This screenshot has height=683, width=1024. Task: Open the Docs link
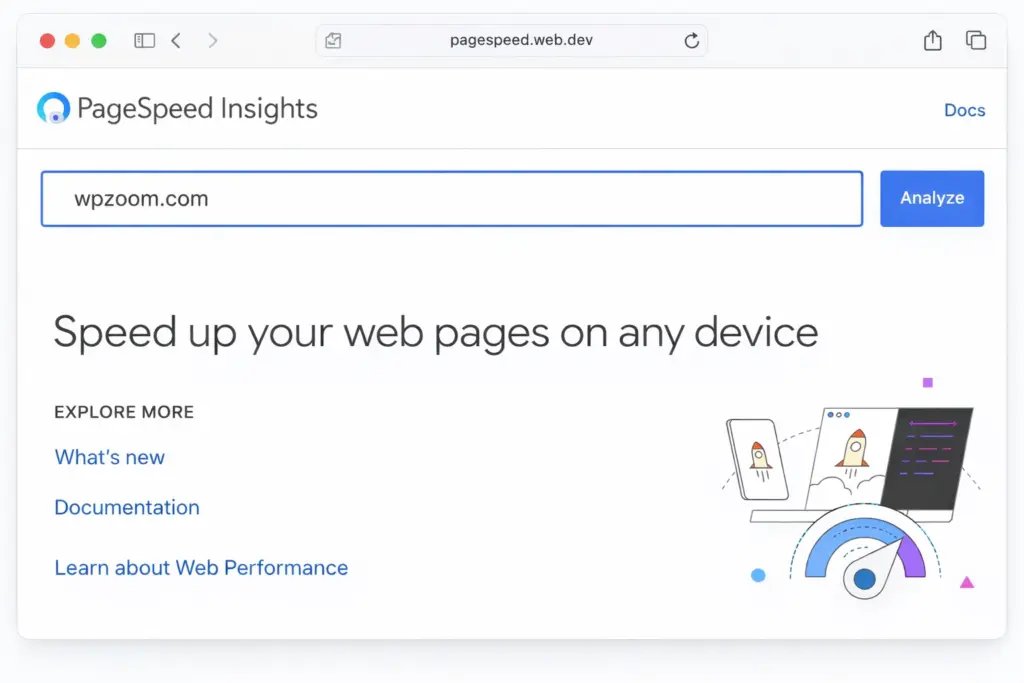(x=964, y=110)
